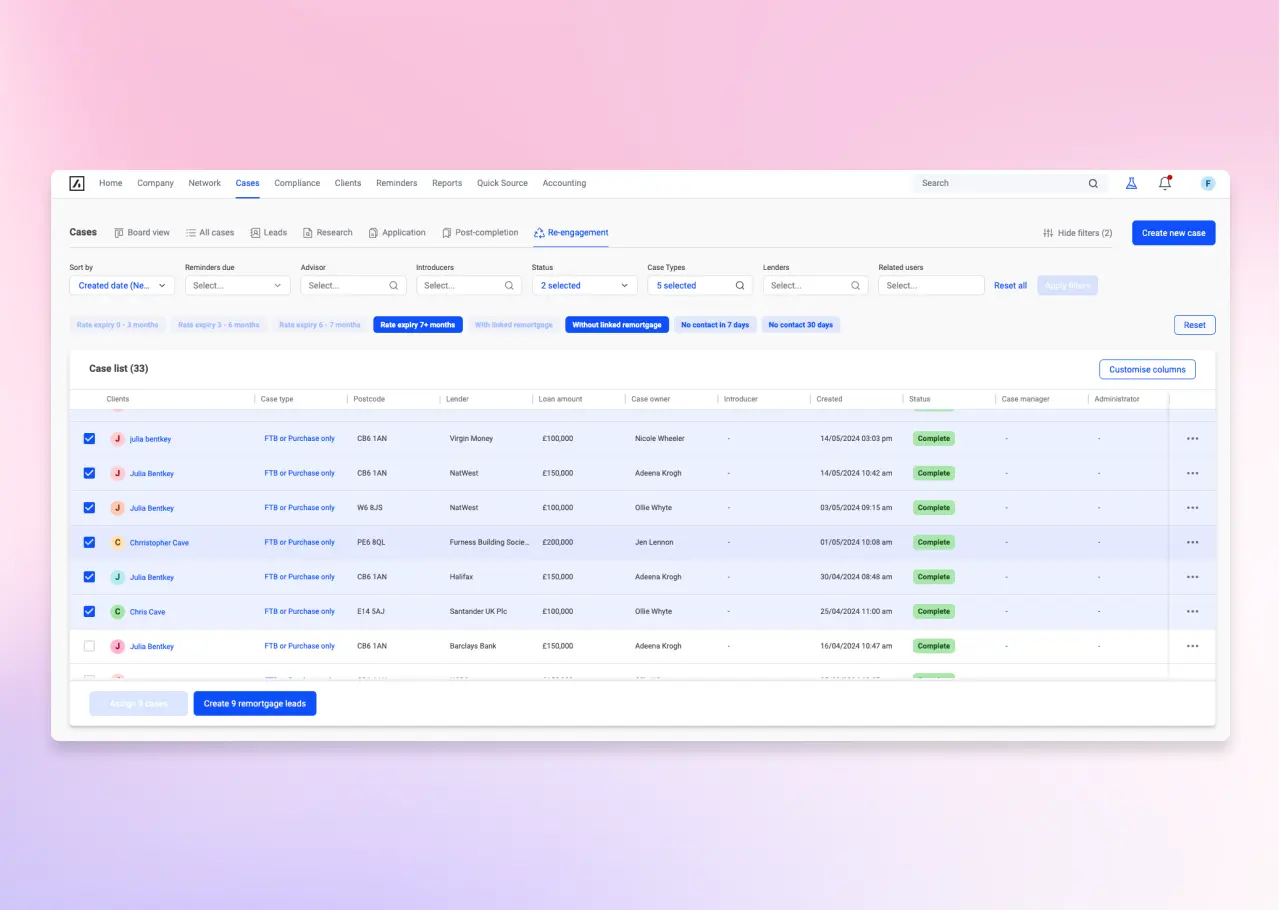The width and height of the screenshot is (1280, 910).
Task: Click the Create new case button
Action: click(x=1174, y=233)
